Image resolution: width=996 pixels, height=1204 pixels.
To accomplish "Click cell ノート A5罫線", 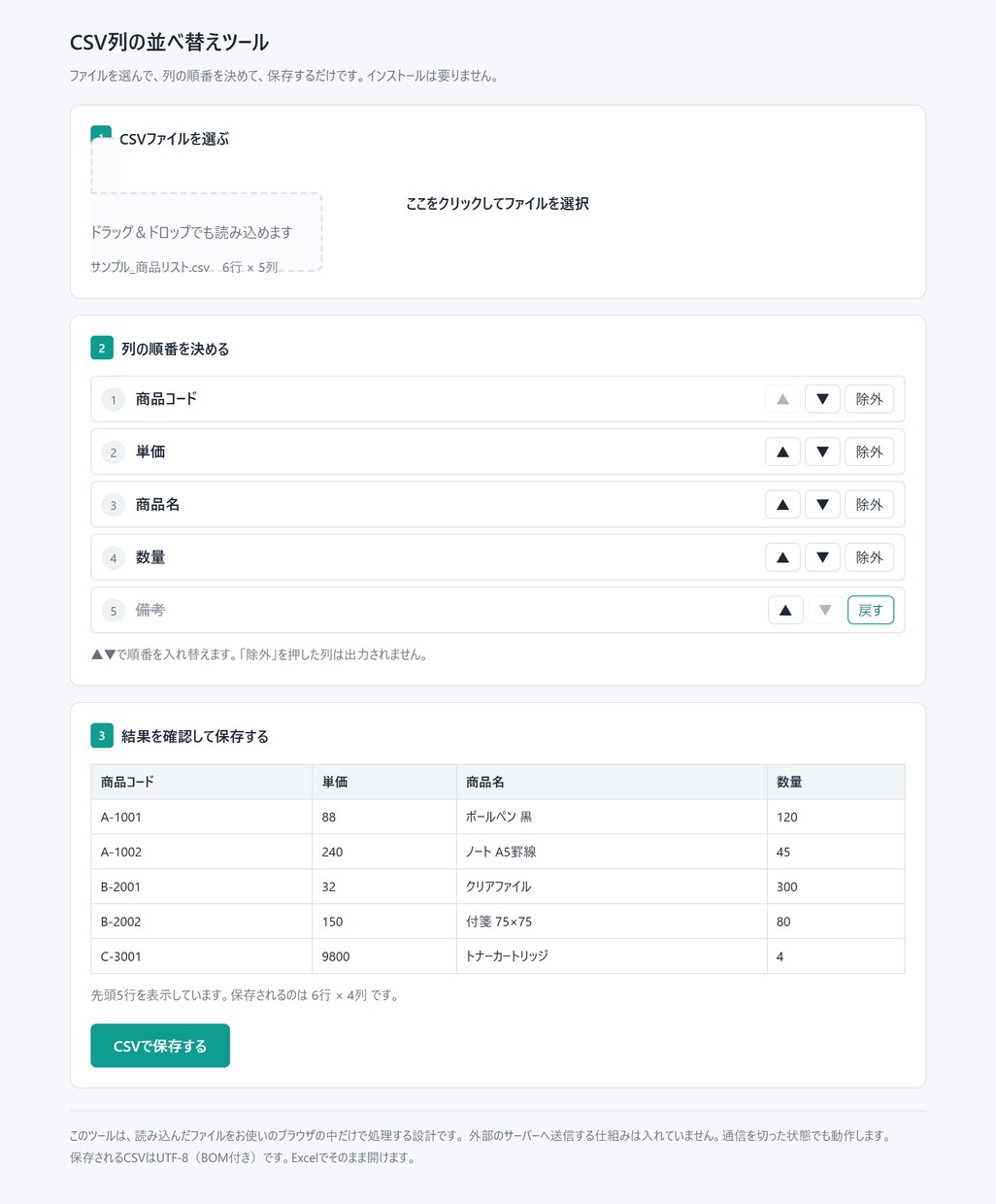I will pos(612,852).
